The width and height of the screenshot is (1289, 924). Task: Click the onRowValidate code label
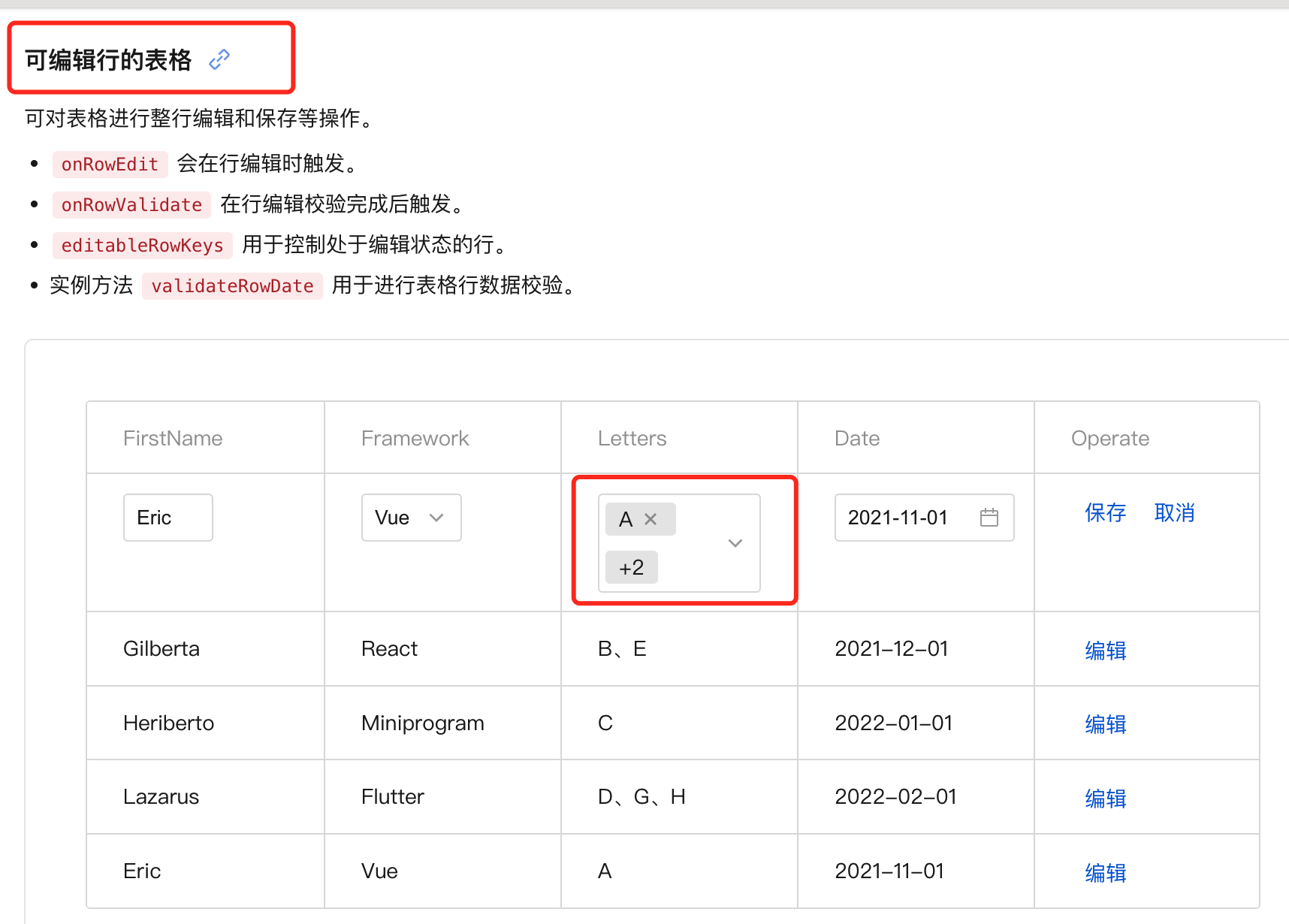[x=131, y=205]
